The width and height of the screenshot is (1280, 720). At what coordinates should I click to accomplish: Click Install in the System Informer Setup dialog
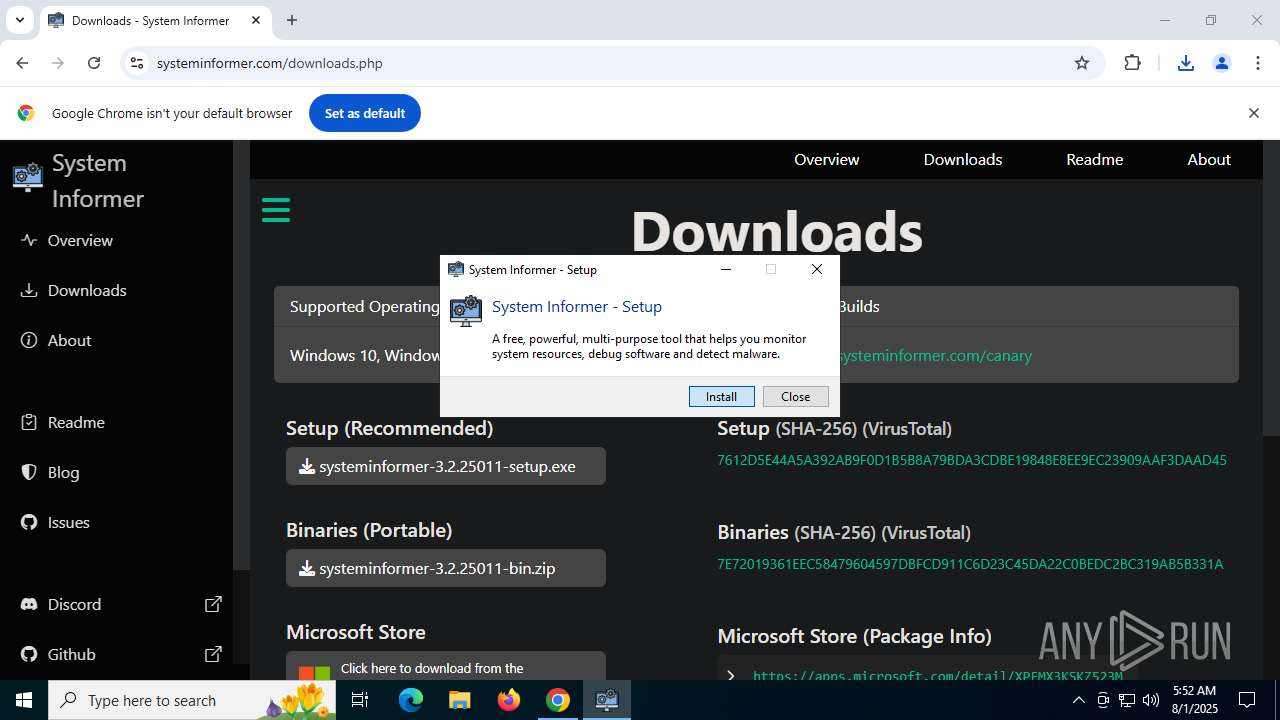click(721, 397)
